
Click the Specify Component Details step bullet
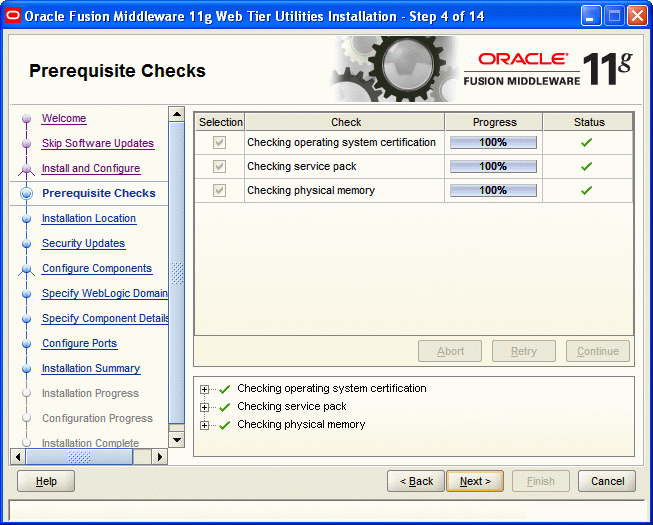pos(27,318)
